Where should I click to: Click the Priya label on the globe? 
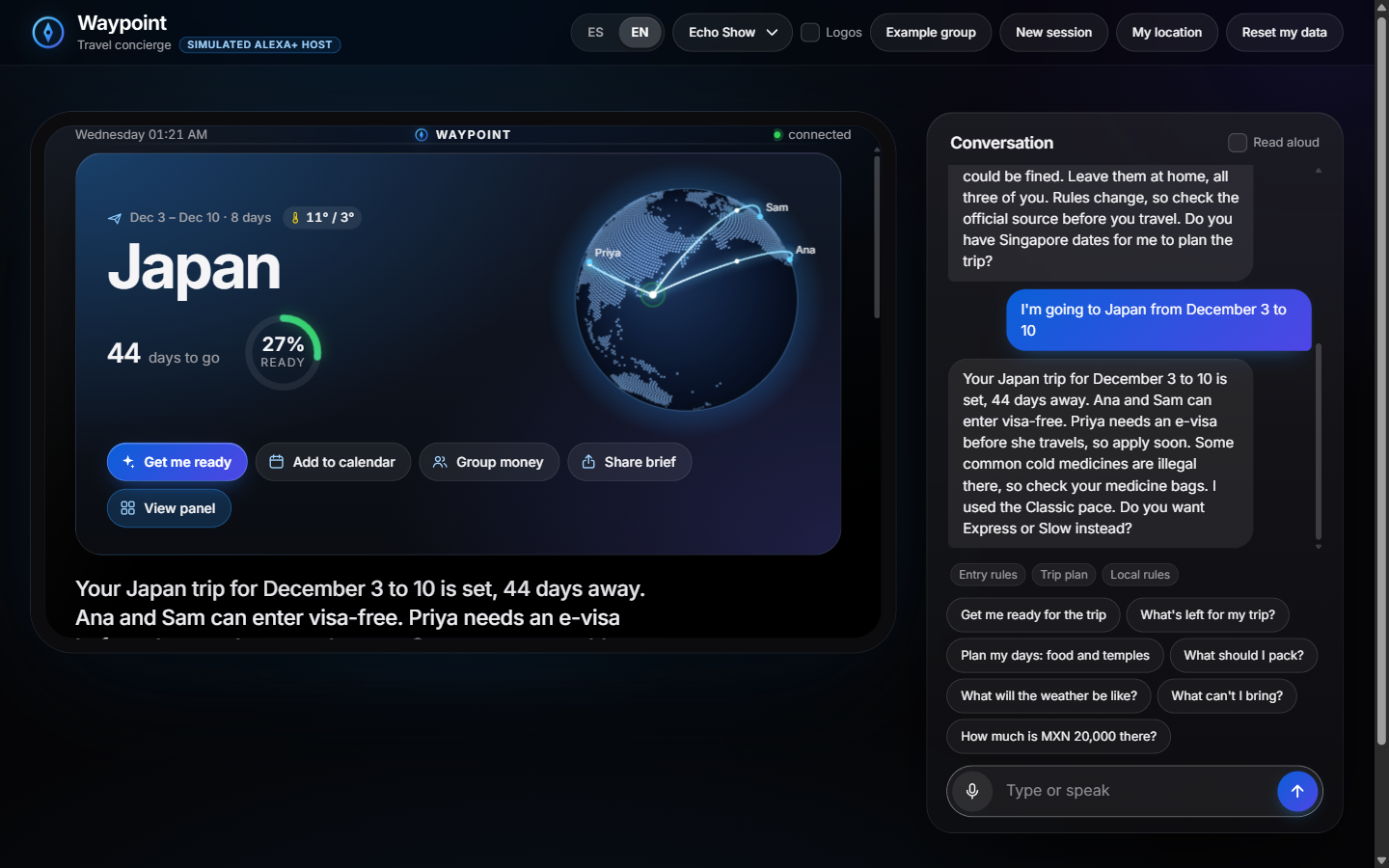[x=608, y=253]
